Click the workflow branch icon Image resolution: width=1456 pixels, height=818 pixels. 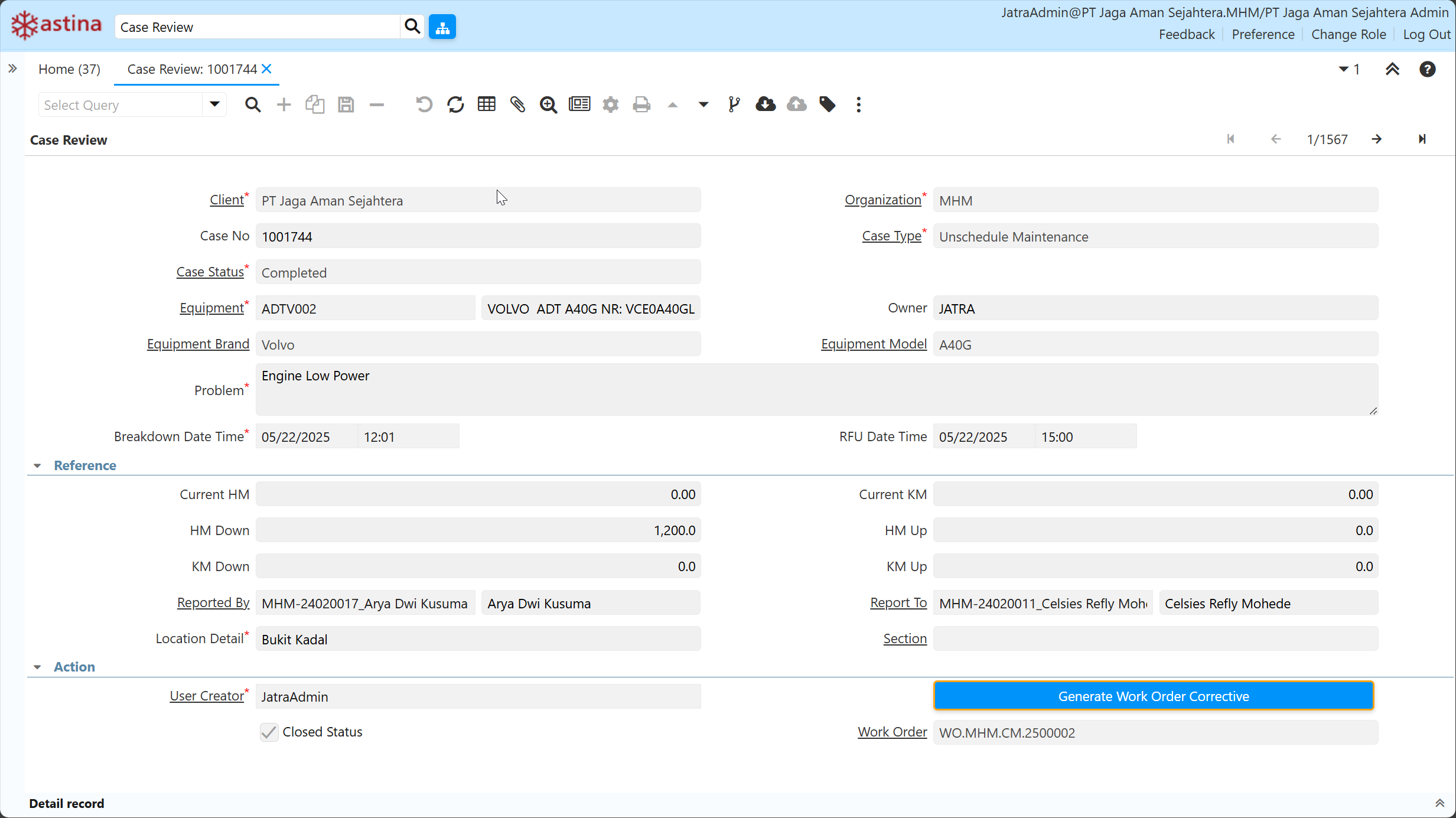click(734, 105)
